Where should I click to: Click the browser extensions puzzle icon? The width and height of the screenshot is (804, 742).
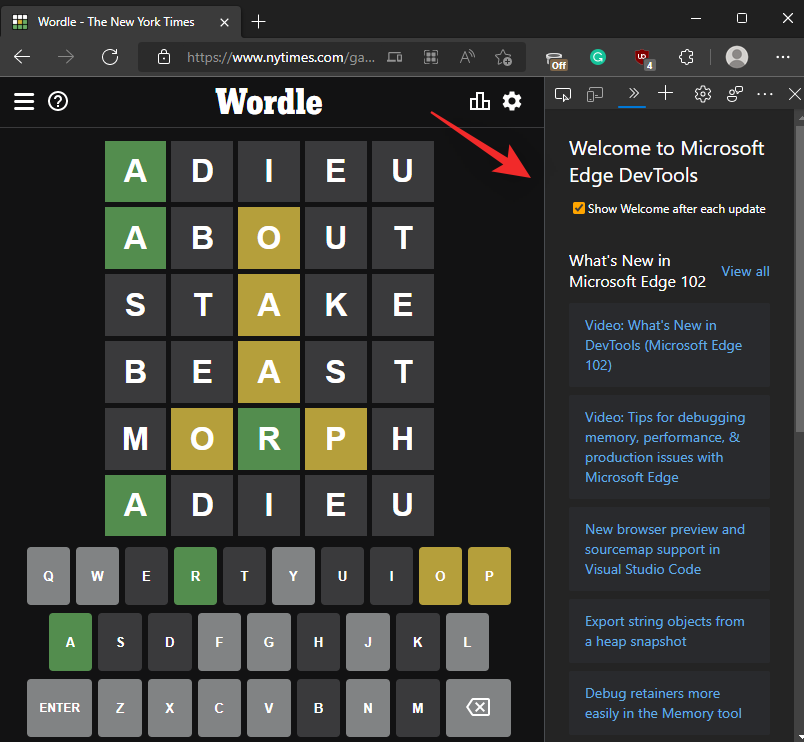tap(686, 57)
